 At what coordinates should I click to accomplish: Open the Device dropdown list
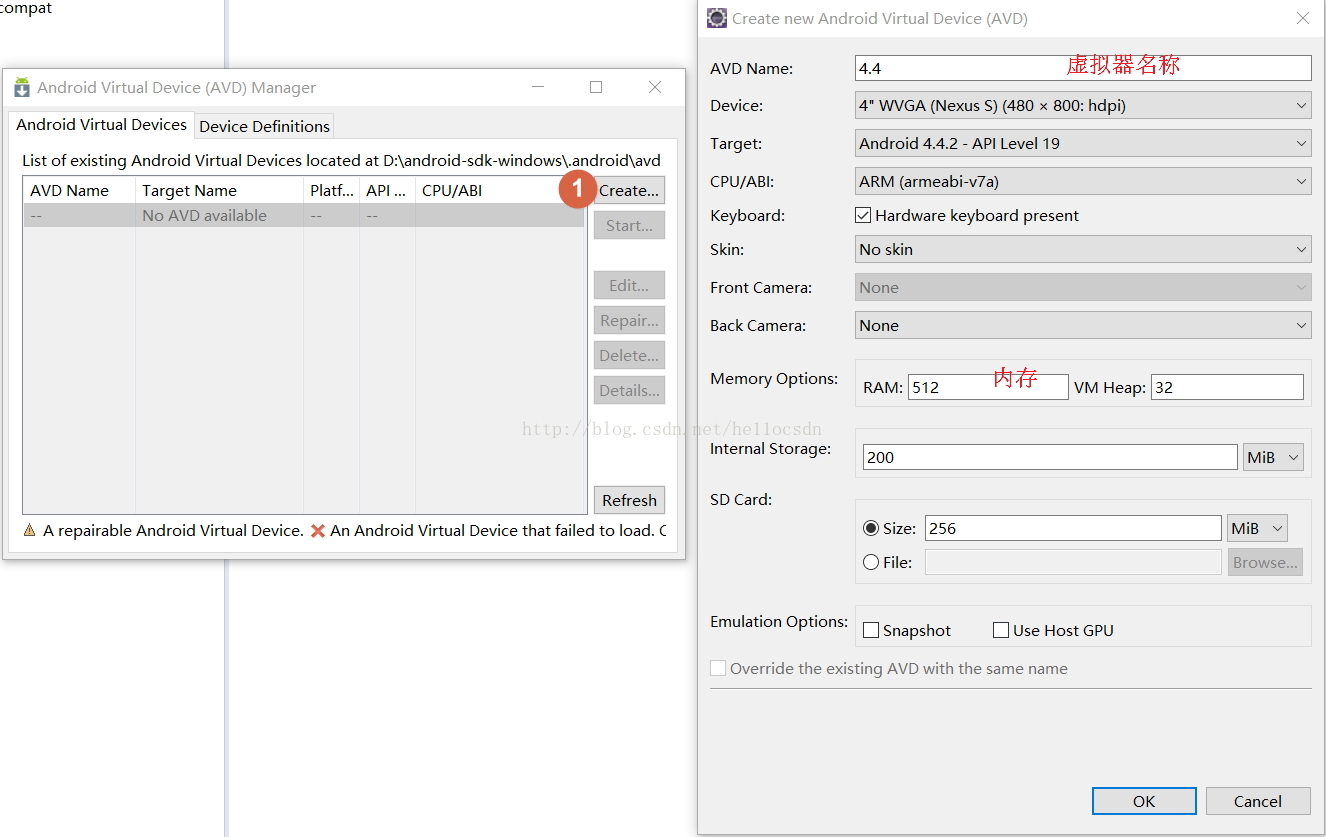1083,105
